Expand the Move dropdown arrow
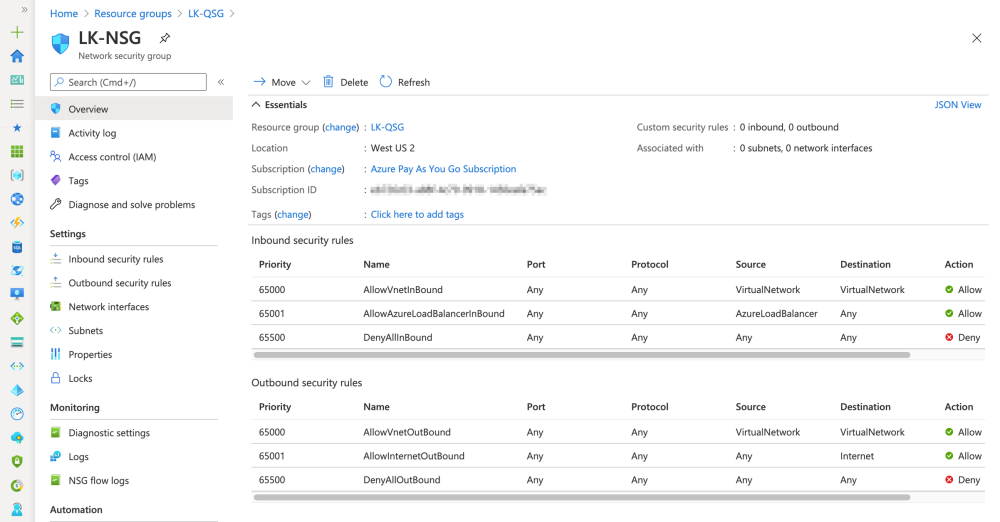Viewport: 1000px width, 522px height. pyautogui.click(x=306, y=83)
